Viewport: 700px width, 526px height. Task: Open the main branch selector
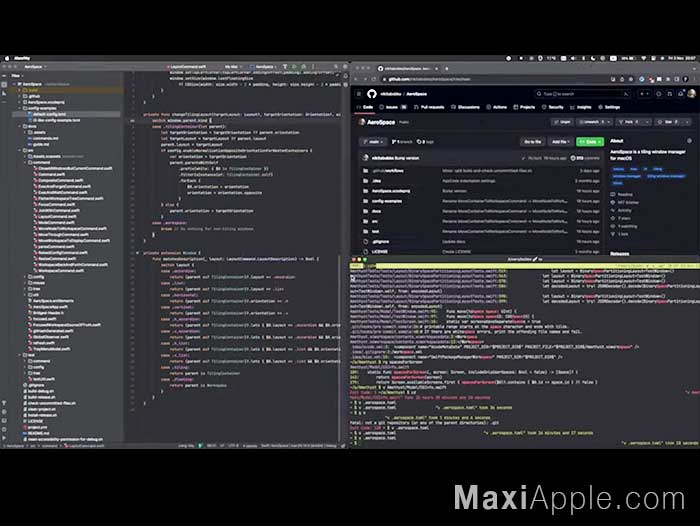coord(374,142)
